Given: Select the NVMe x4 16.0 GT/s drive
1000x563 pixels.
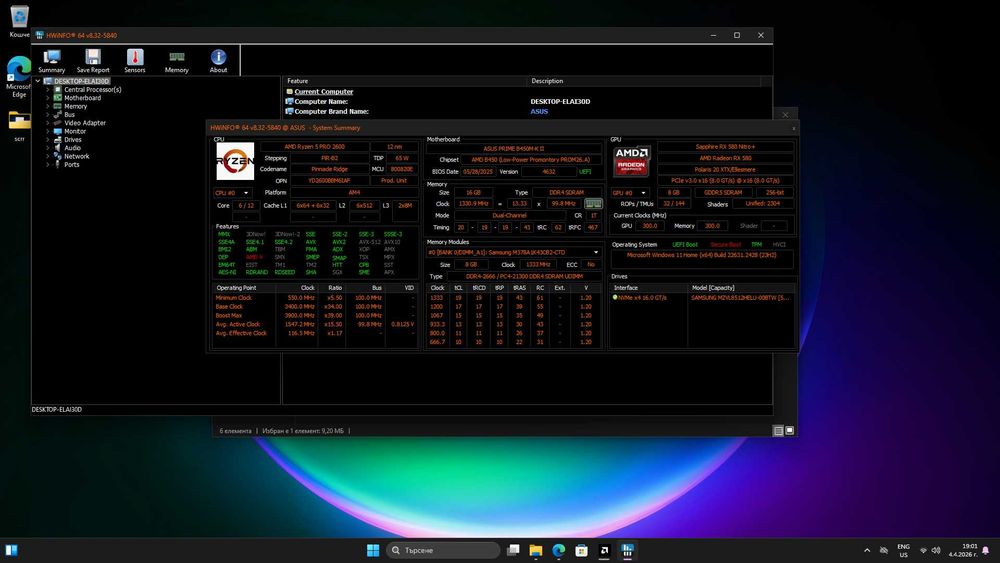Looking at the screenshot, I should (x=640, y=298).
